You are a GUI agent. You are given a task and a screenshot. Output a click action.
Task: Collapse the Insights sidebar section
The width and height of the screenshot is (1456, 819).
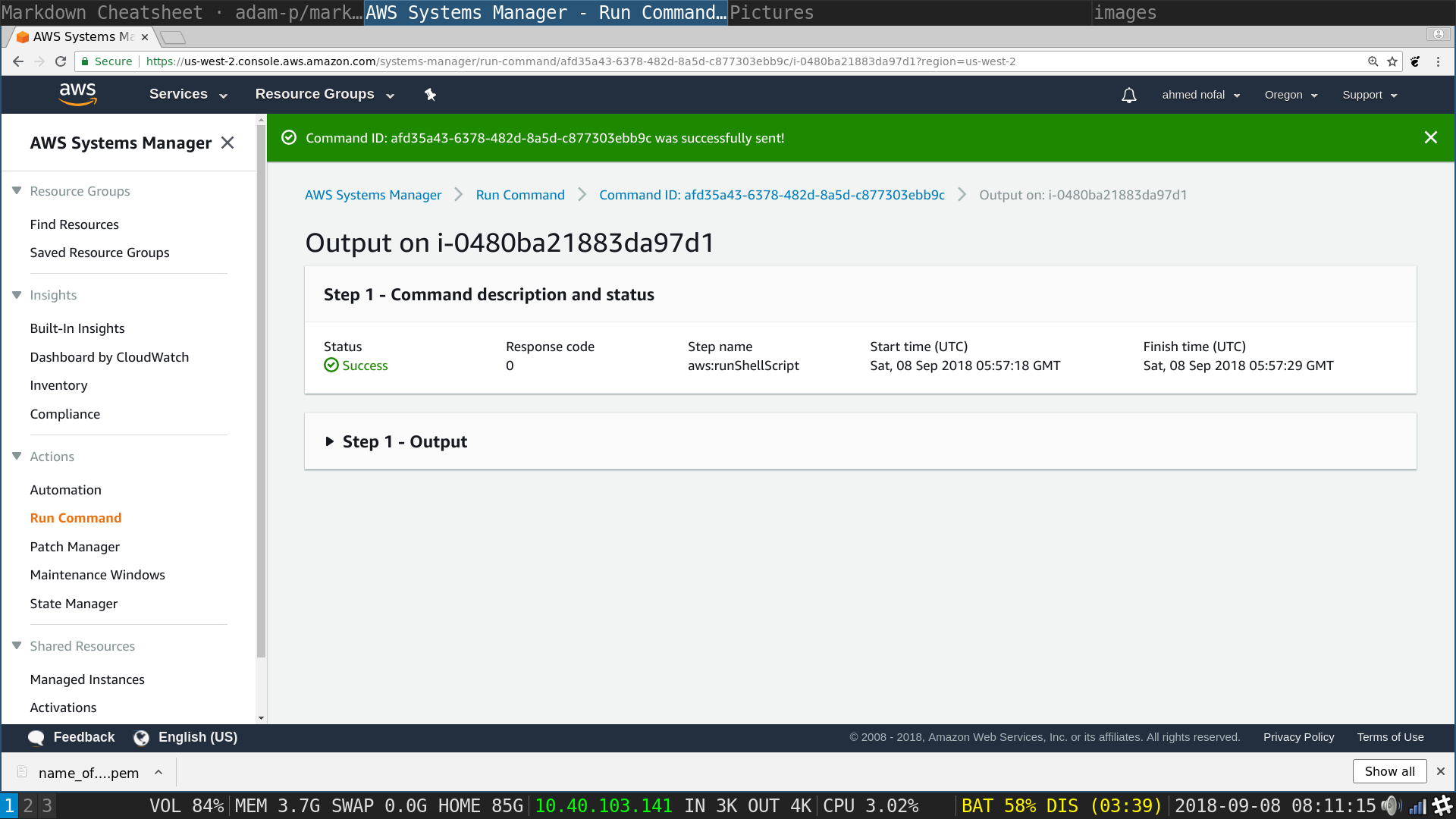(x=17, y=295)
